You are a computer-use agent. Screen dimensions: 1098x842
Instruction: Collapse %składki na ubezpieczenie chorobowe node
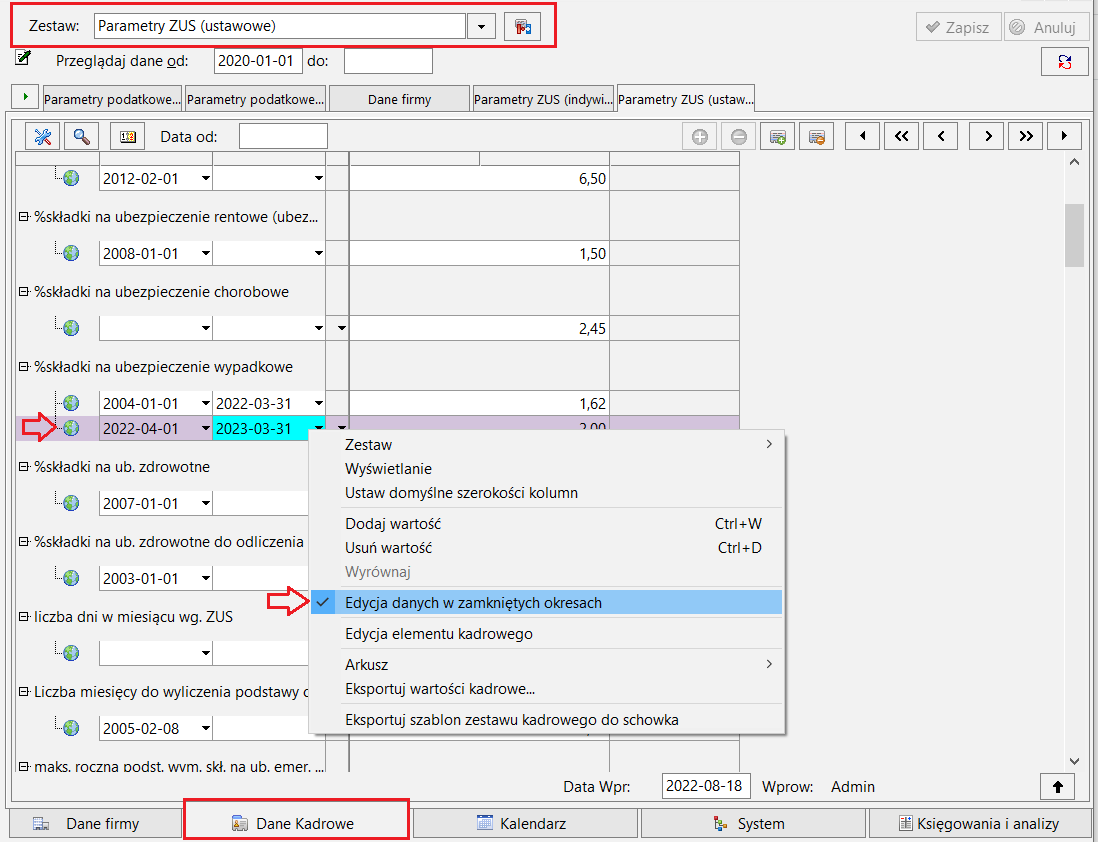[24, 291]
